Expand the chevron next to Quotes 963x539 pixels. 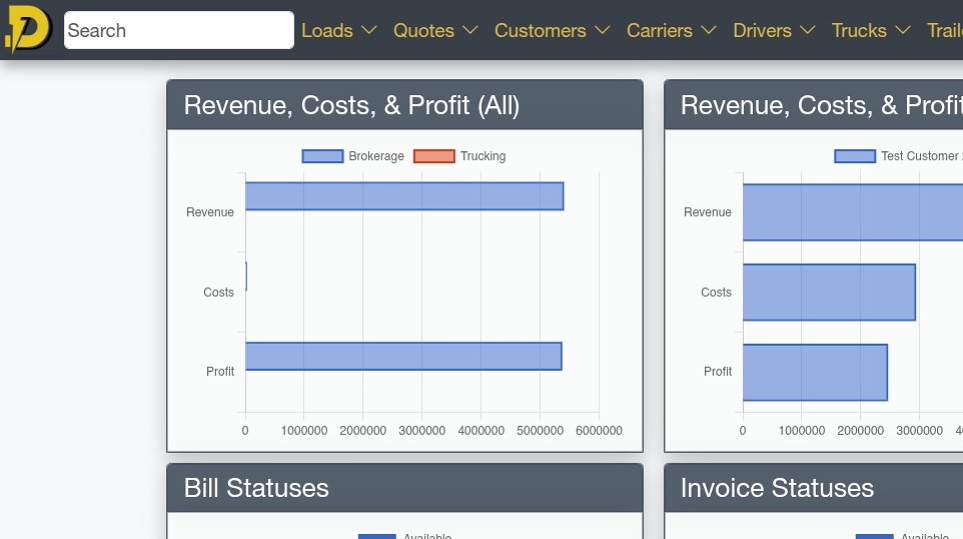coord(470,30)
